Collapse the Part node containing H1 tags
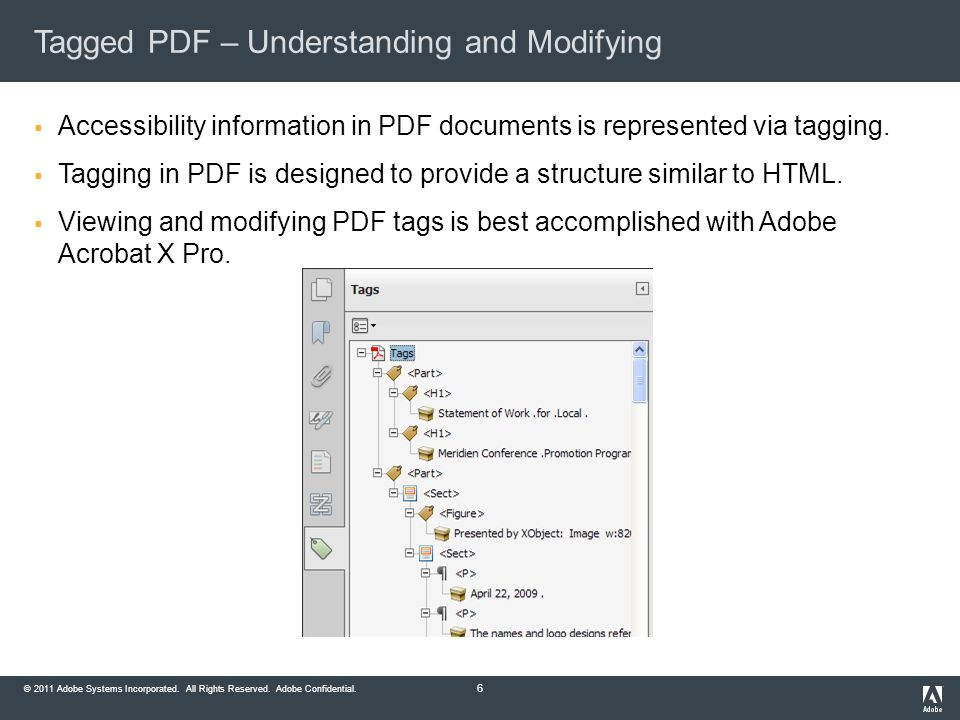The width and height of the screenshot is (960, 720). click(377, 373)
